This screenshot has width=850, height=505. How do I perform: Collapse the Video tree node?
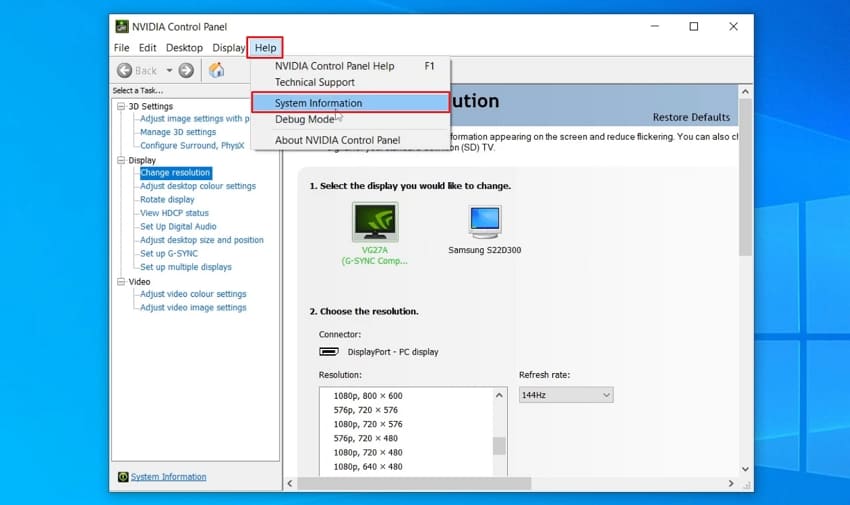tap(121, 282)
